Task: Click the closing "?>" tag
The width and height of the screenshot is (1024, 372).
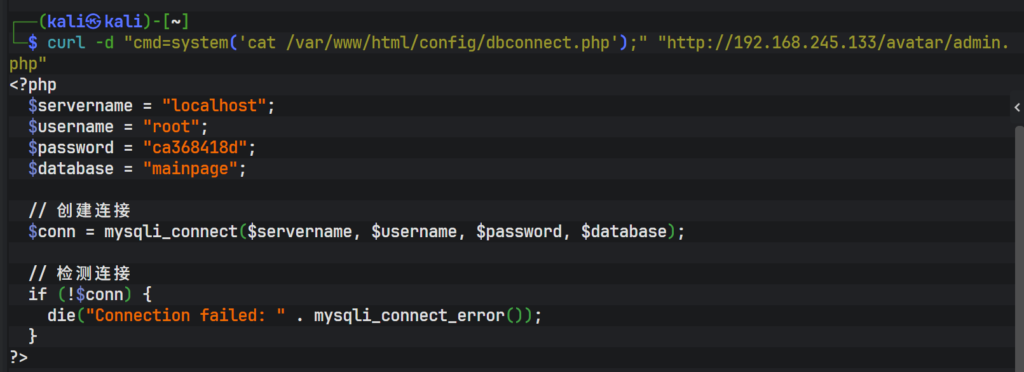Action: coord(19,357)
